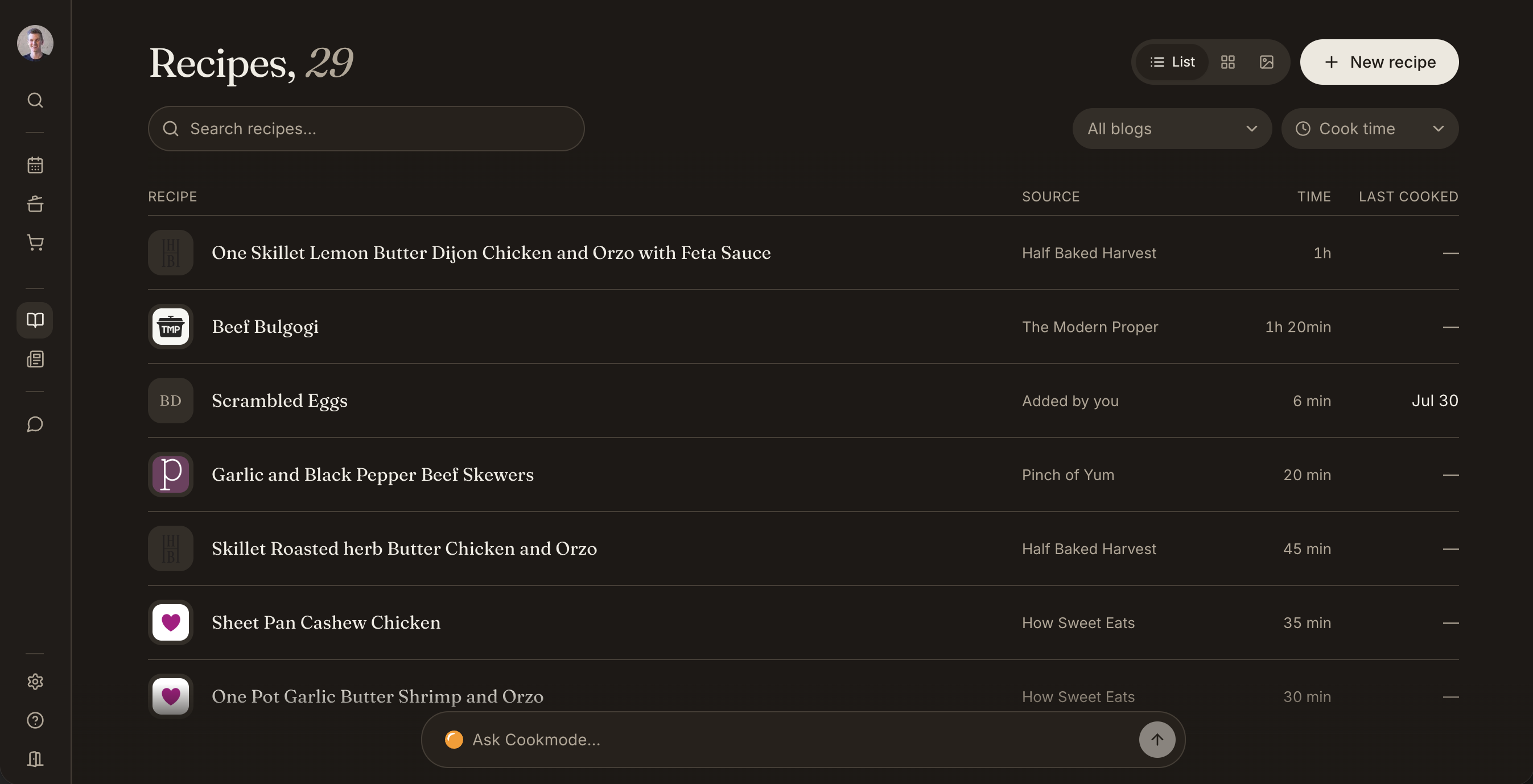This screenshot has width=1533, height=784.
Task: Open the help question mark icon
Action: pos(35,720)
